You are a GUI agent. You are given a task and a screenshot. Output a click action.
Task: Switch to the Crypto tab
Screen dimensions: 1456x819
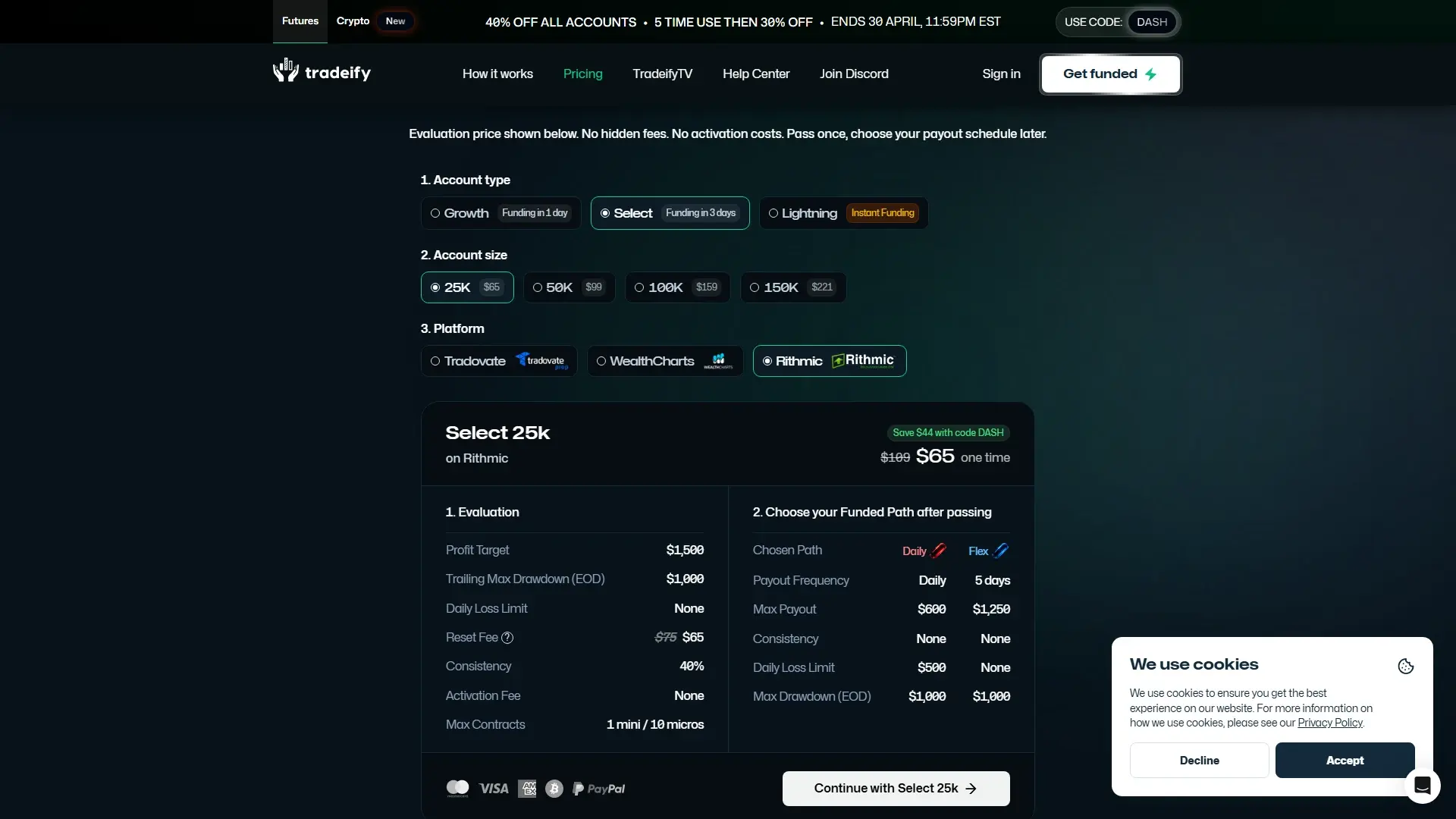(x=353, y=21)
